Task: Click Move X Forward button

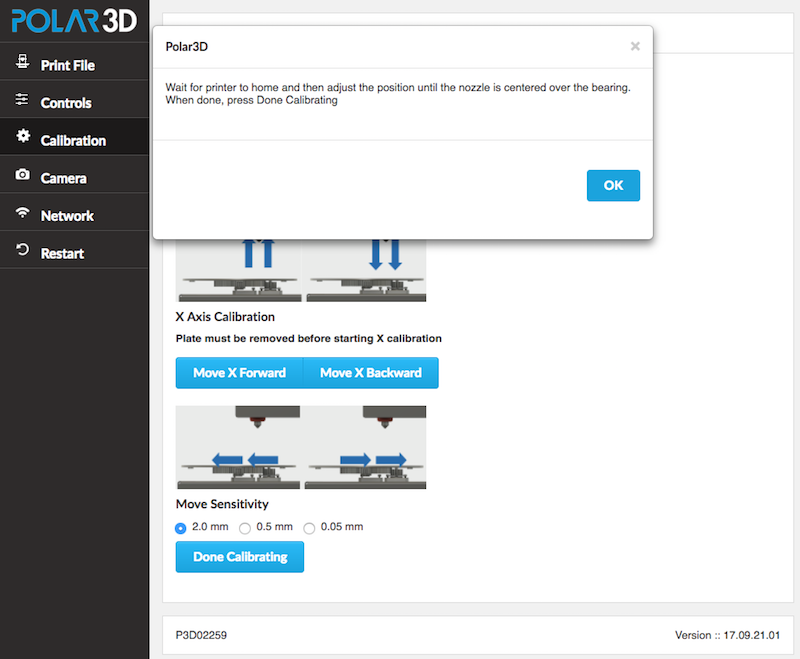Action: tap(239, 373)
